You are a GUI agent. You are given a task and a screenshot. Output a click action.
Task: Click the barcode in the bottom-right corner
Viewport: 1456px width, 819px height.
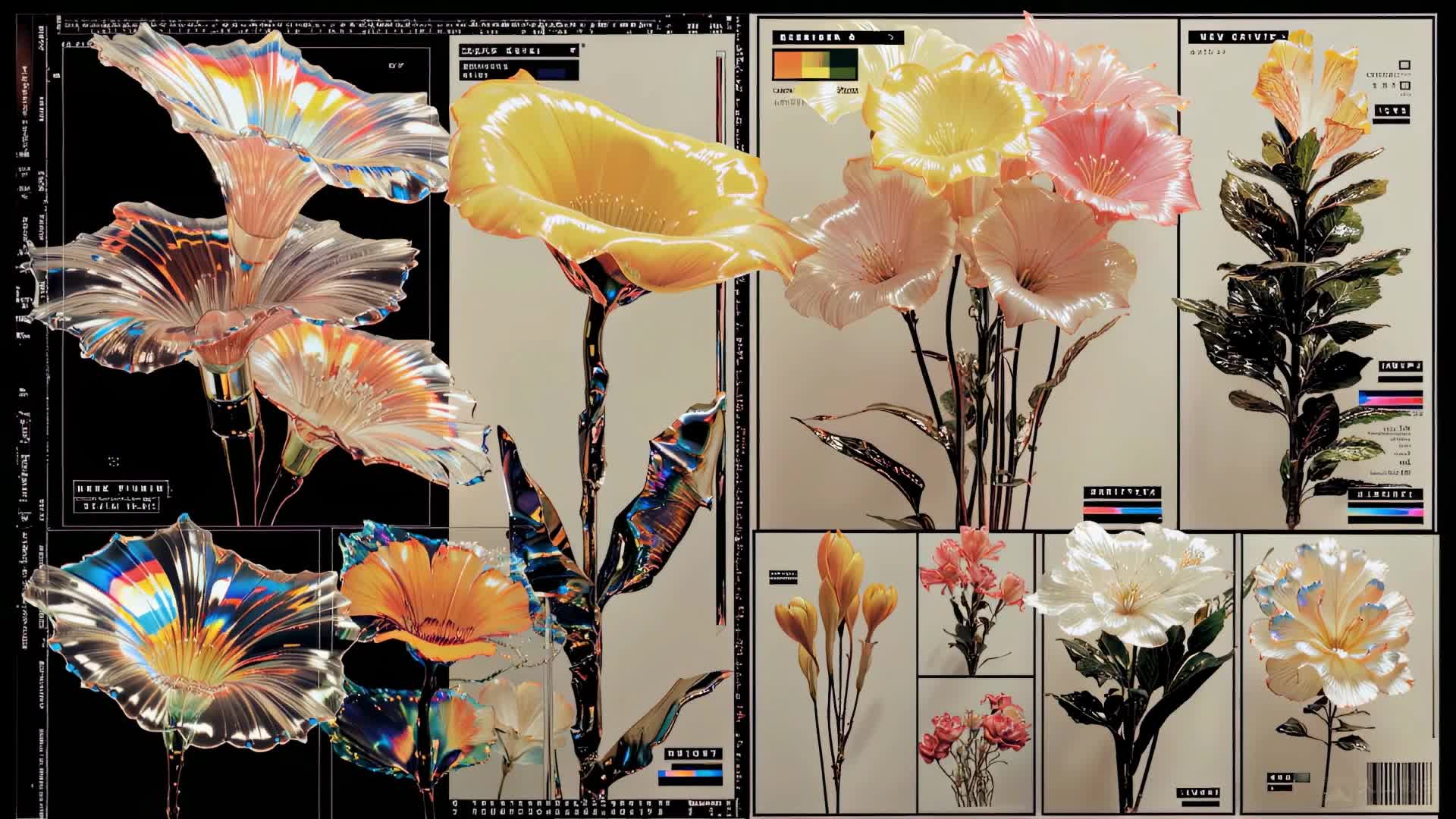[x=1398, y=784]
